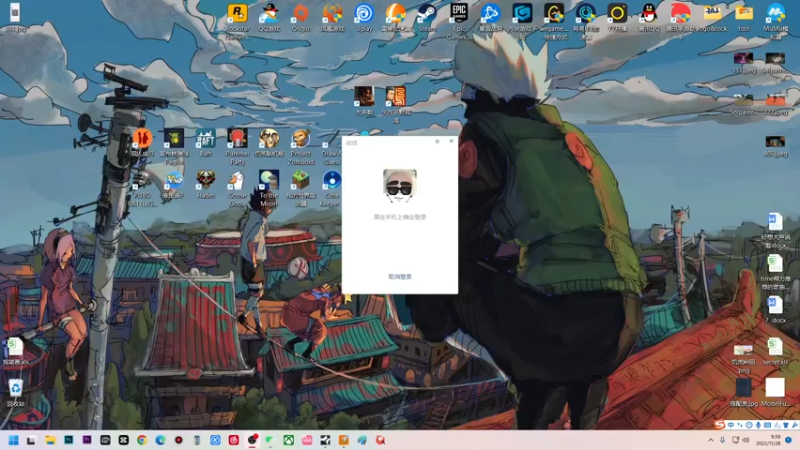The width and height of the screenshot is (800, 450).
Task: Open the red screen recorder icon on taskbar
Action: tap(179, 440)
